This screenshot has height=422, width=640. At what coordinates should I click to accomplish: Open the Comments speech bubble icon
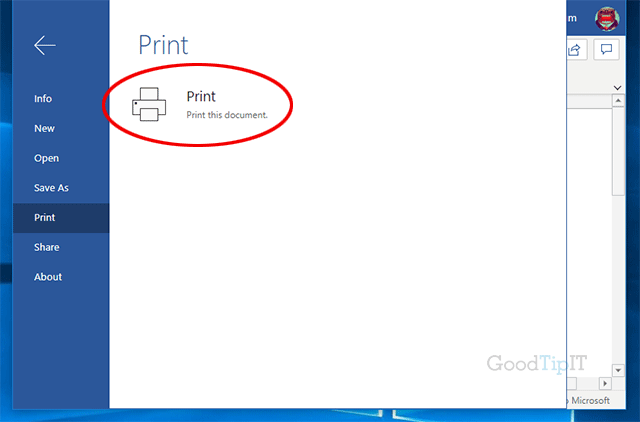click(x=606, y=50)
